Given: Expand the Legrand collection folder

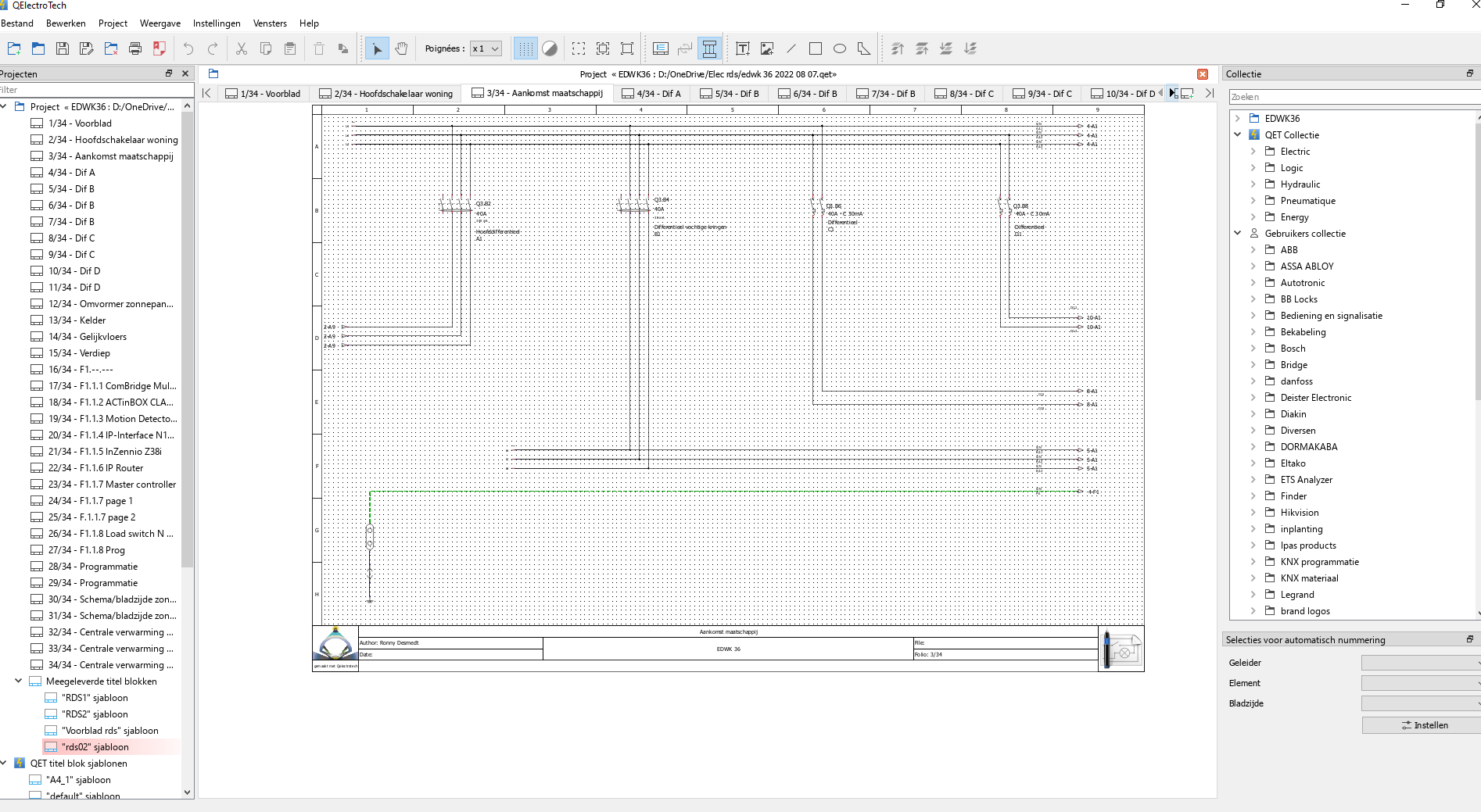Looking at the screenshot, I should 1253,595.
